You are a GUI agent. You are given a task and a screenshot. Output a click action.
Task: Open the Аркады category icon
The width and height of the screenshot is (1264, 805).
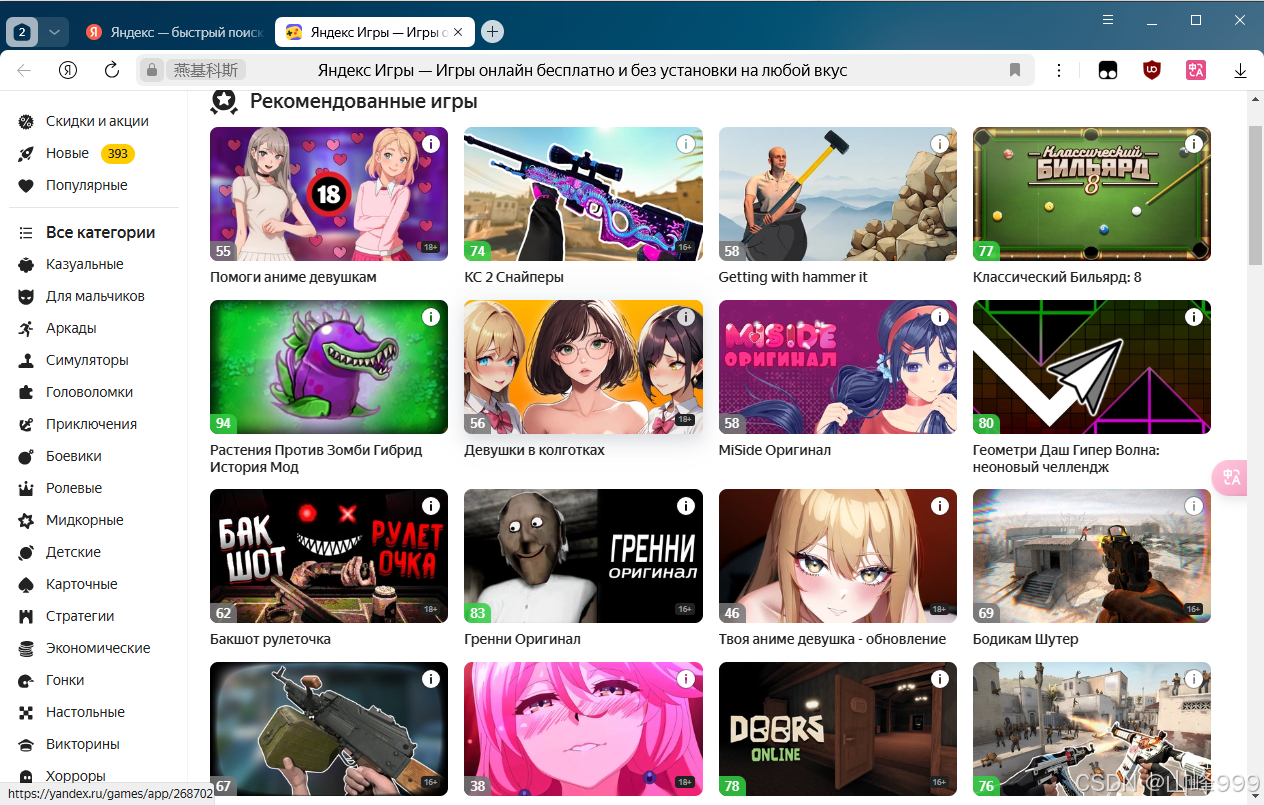point(27,328)
